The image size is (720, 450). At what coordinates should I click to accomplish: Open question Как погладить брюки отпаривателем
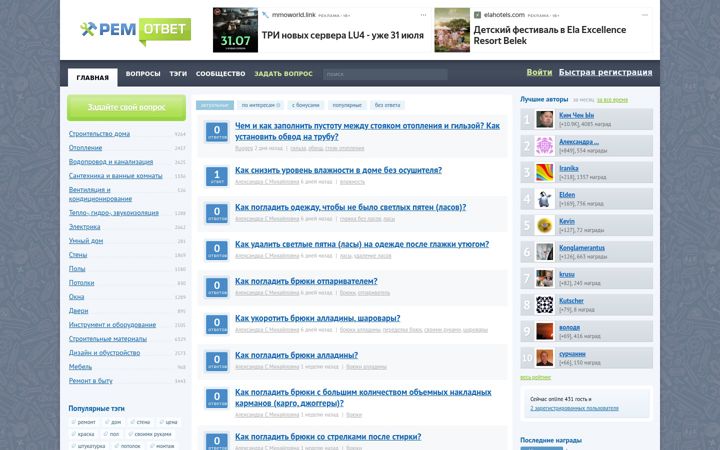pyautogui.click(x=306, y=281)
